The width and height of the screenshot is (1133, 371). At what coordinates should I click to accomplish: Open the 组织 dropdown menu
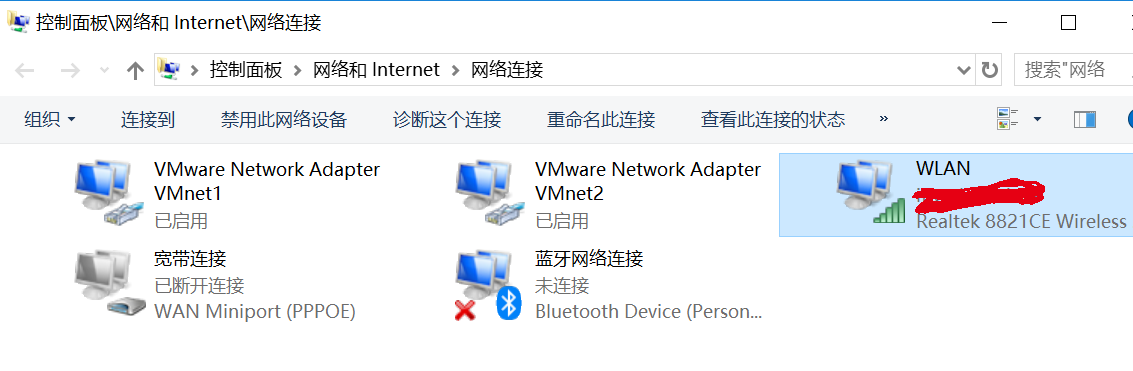pyautogui.click(x=50, y=119)
